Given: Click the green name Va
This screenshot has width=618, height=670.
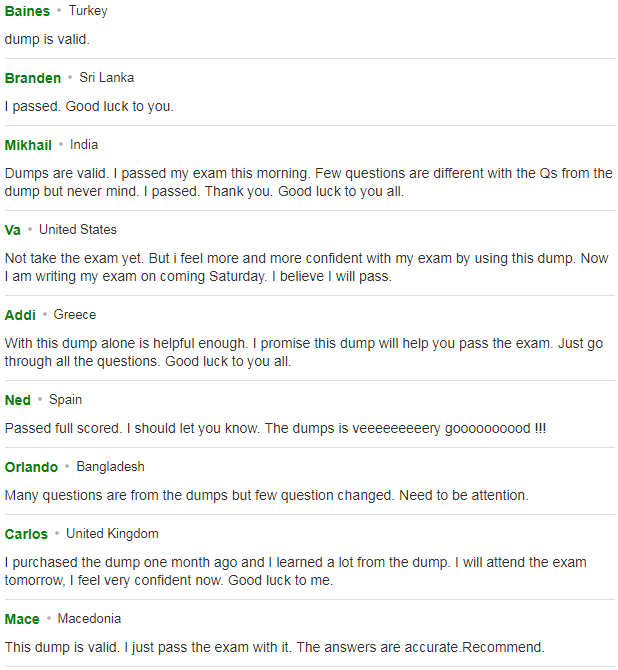Looking at the screenshot, I should click(12, 230).
